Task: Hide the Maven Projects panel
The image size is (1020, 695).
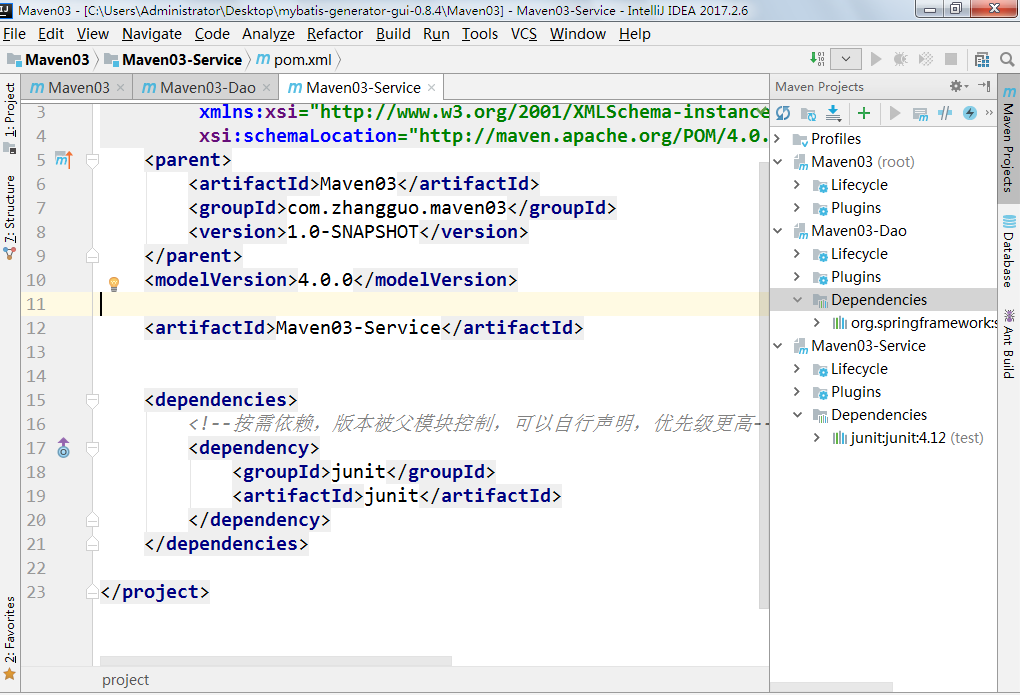Action: point(984,86)
